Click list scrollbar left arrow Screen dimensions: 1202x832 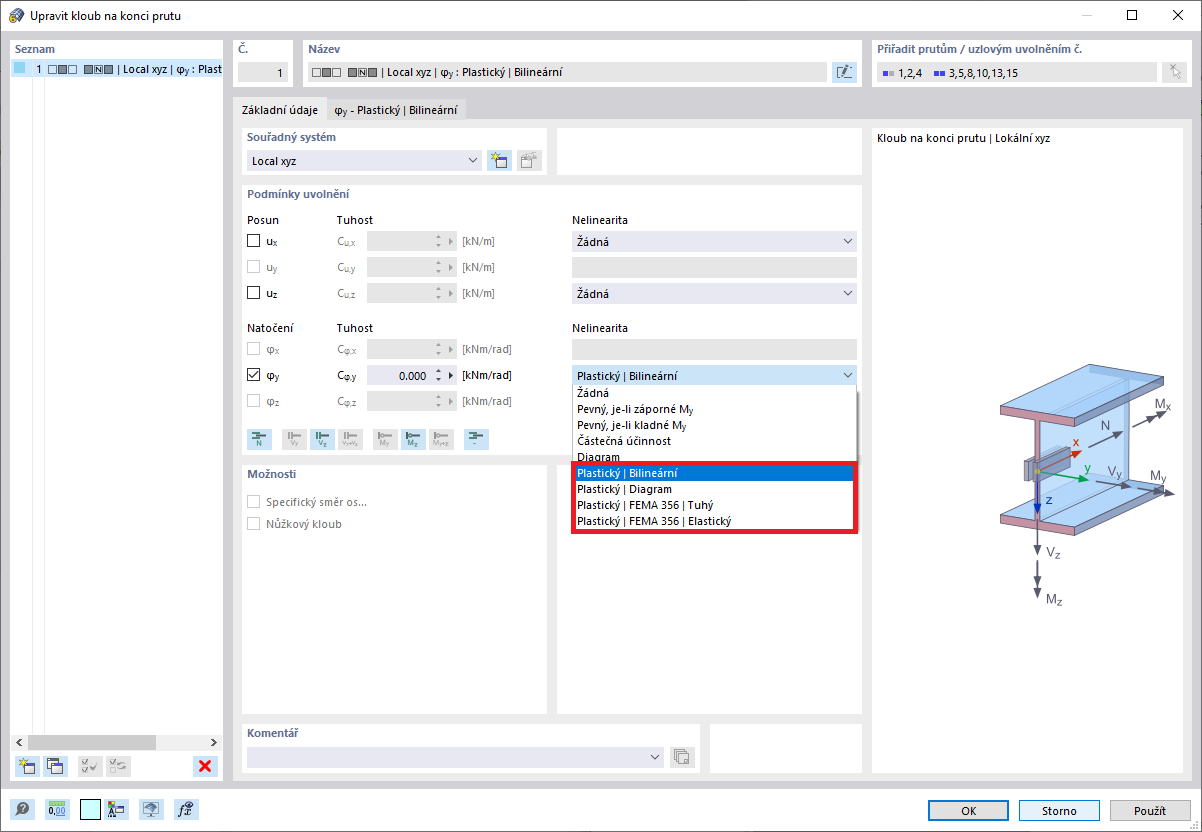19,742
